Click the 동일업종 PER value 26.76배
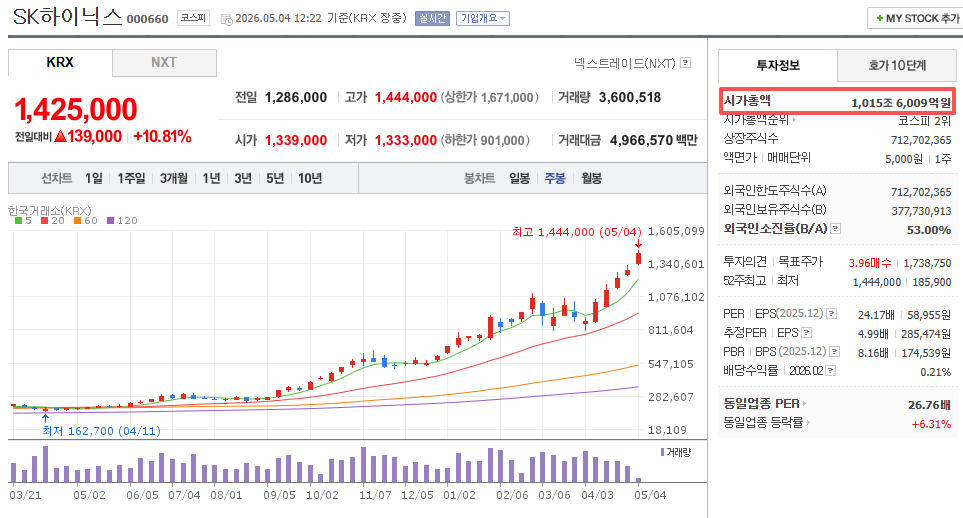The image size is (963, 518). [930, 405]
